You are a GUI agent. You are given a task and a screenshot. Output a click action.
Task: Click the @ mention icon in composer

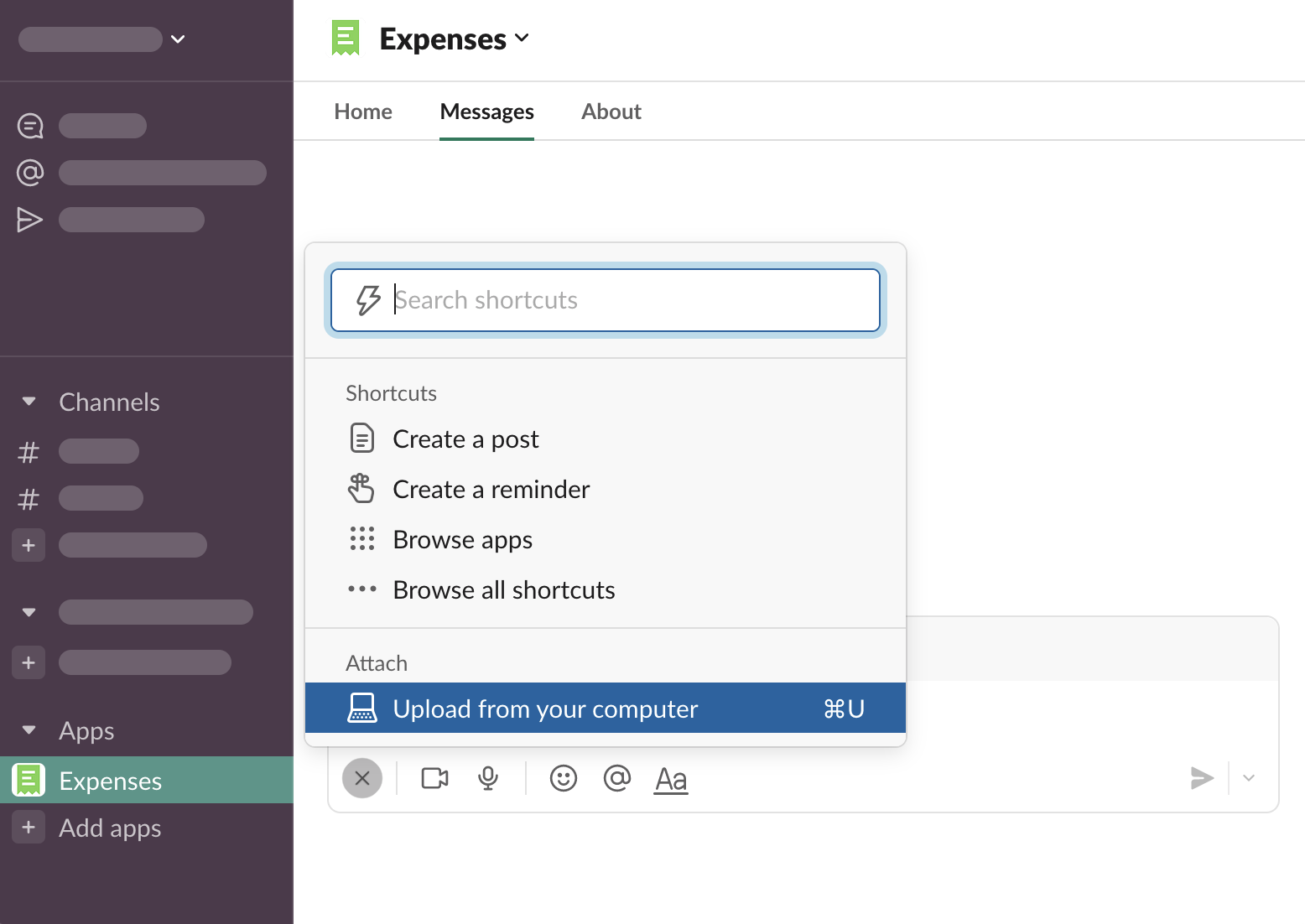[617, 779]
